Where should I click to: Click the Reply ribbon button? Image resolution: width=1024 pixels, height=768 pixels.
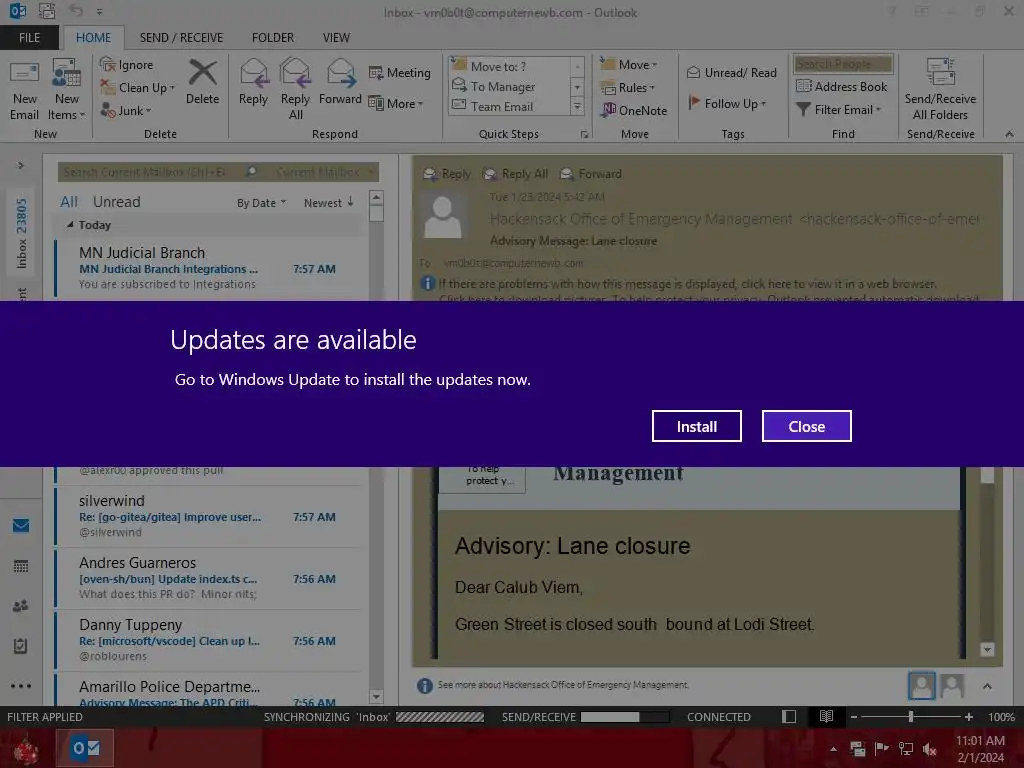pyautogui.click(x=253, y=83)
